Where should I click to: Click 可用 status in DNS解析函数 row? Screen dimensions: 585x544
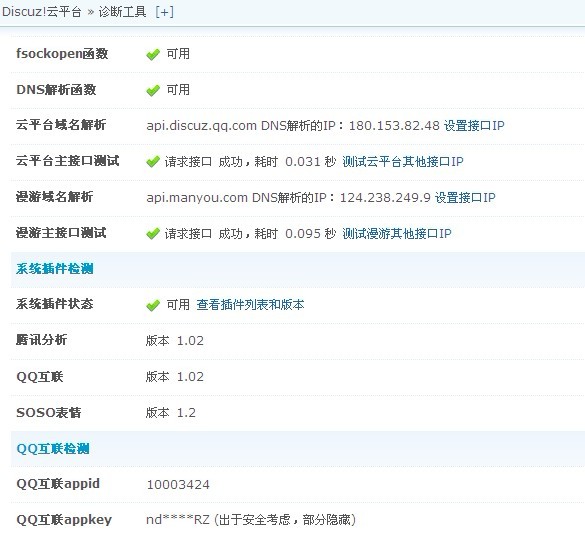(178, 90)
